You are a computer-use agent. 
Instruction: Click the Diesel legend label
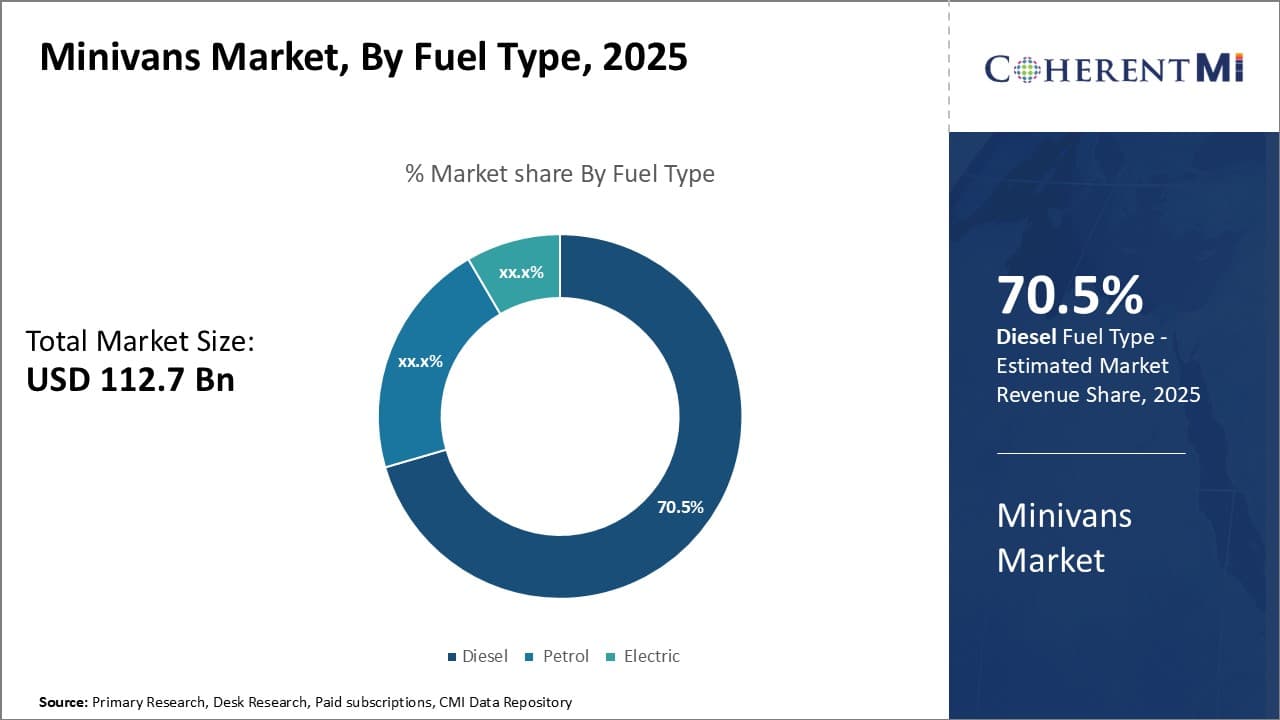485,657
